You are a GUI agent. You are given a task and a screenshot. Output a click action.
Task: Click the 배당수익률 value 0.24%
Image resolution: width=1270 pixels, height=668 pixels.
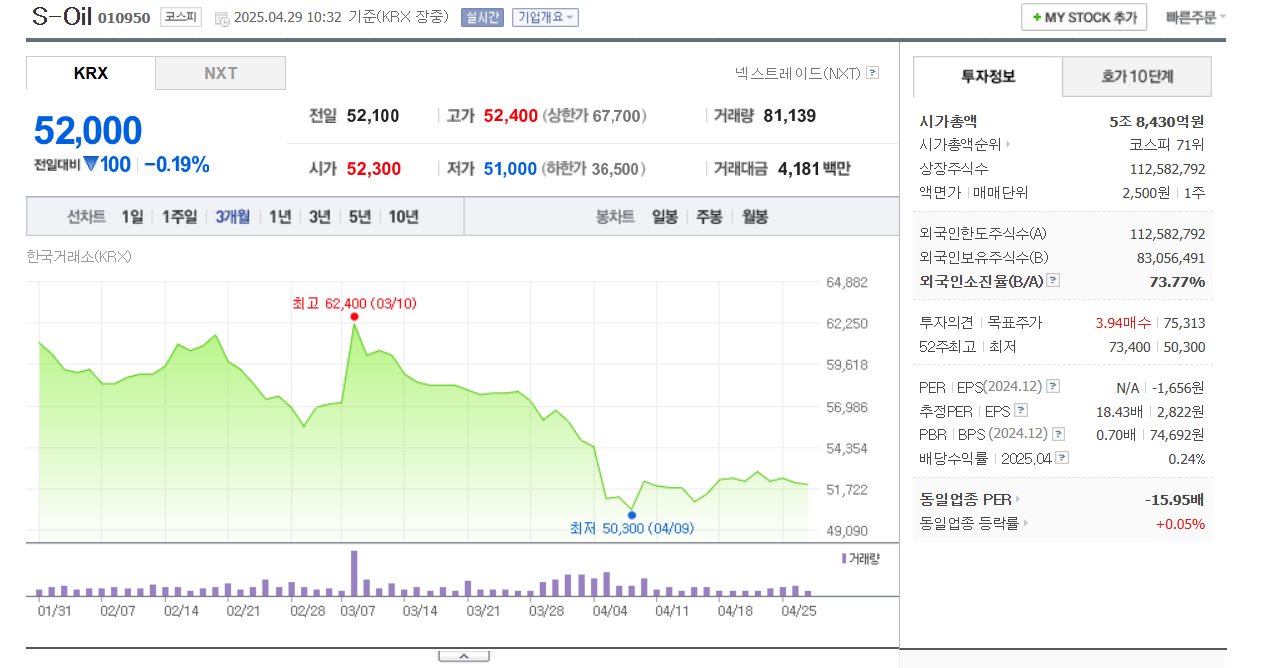click(1187, 458)
